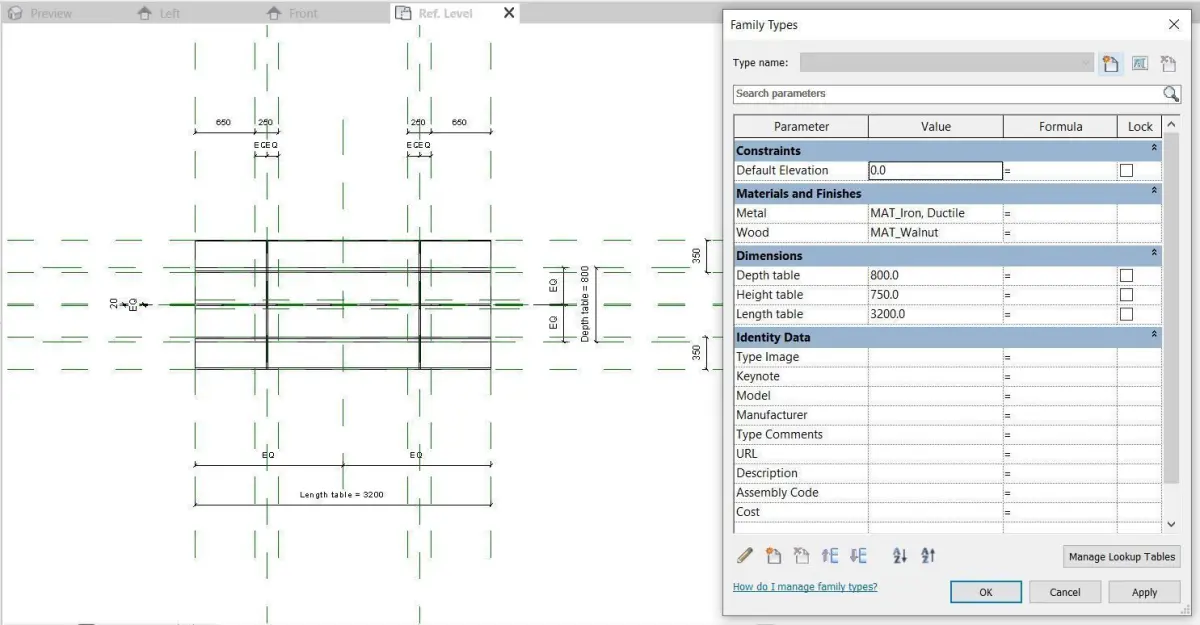Collapse the Dimensions group

(1154, 254)
